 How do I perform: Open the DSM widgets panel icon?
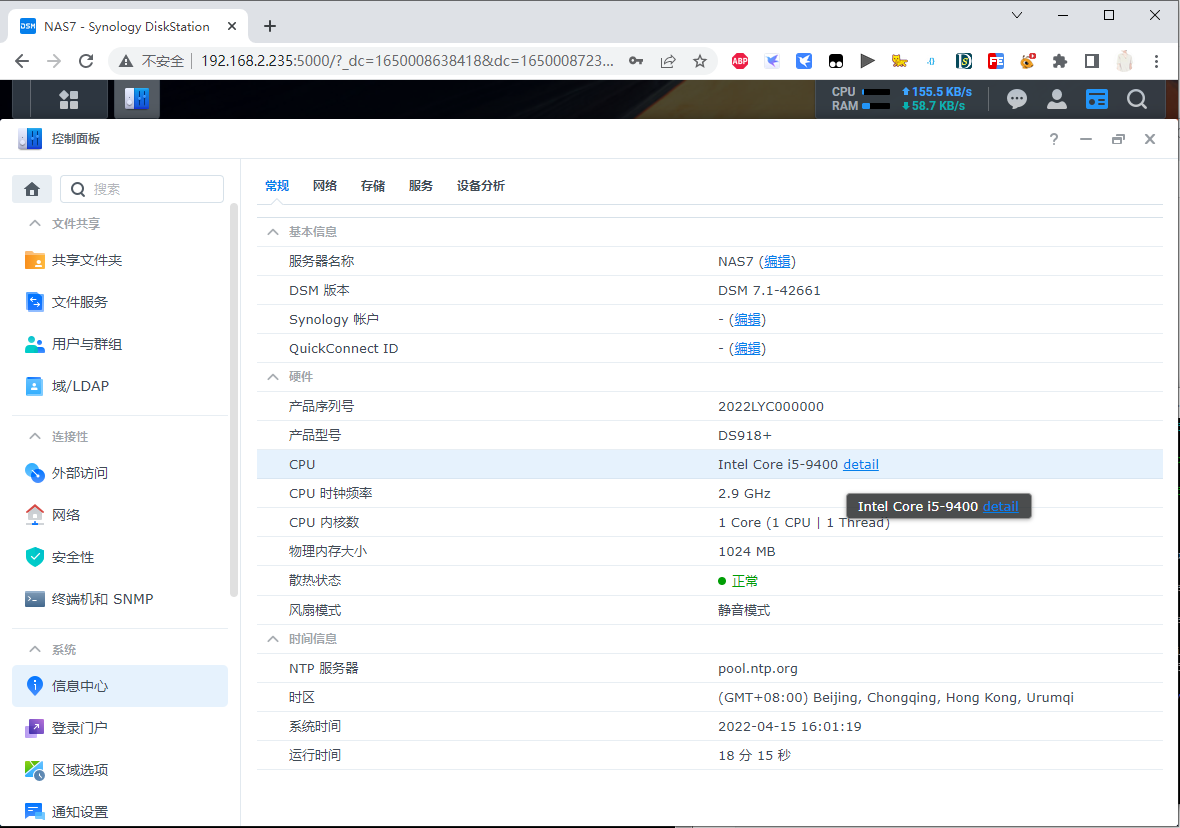1096,99
